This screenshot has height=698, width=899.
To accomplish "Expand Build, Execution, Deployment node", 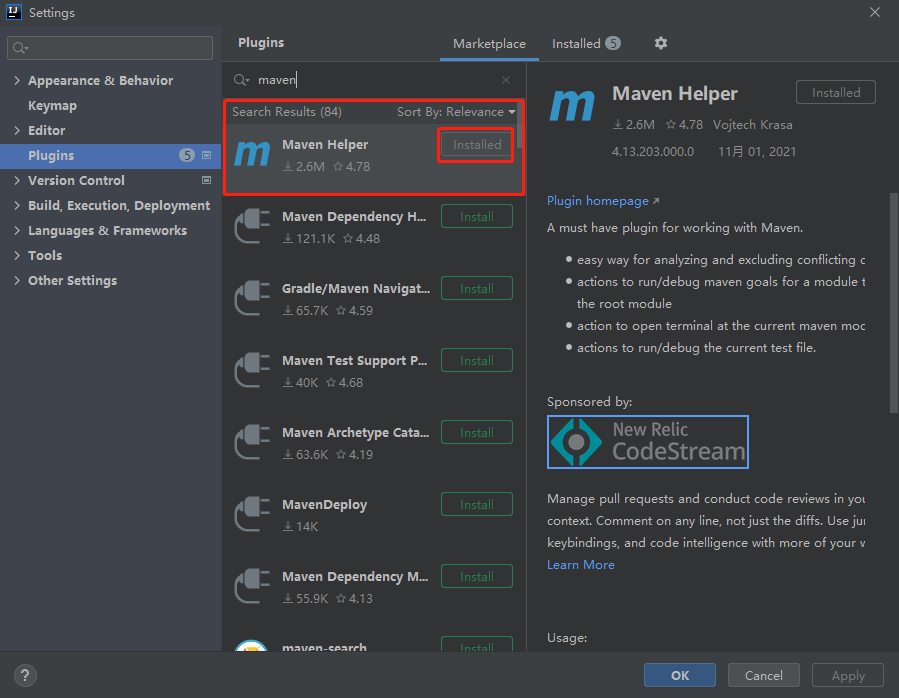I will [17, 205].
